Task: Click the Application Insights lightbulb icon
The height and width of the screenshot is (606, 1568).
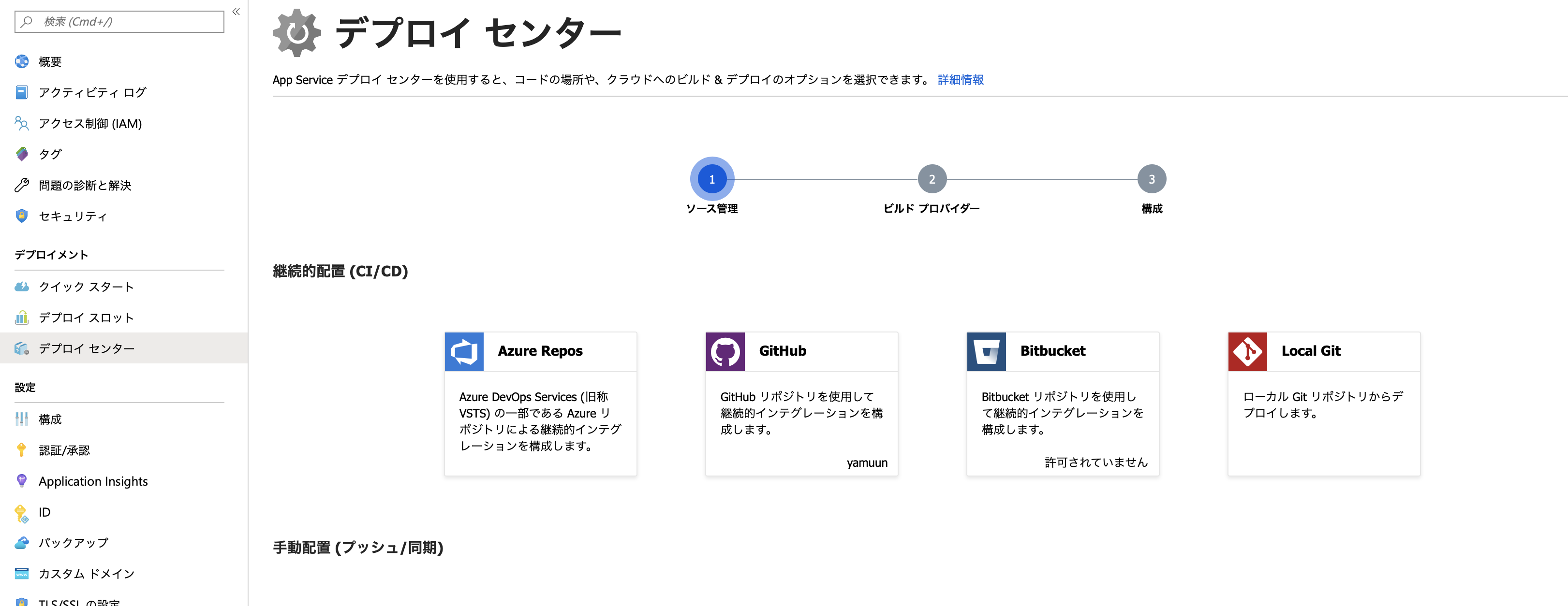Action: click(x=22, y=481)
